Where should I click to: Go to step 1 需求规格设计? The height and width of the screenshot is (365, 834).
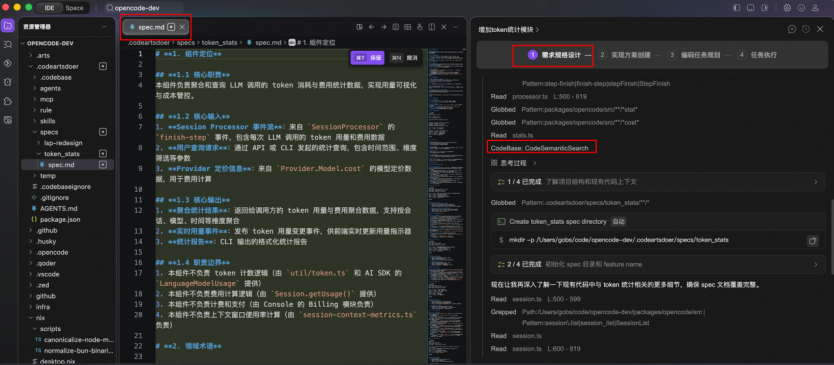tap(554, 54)
